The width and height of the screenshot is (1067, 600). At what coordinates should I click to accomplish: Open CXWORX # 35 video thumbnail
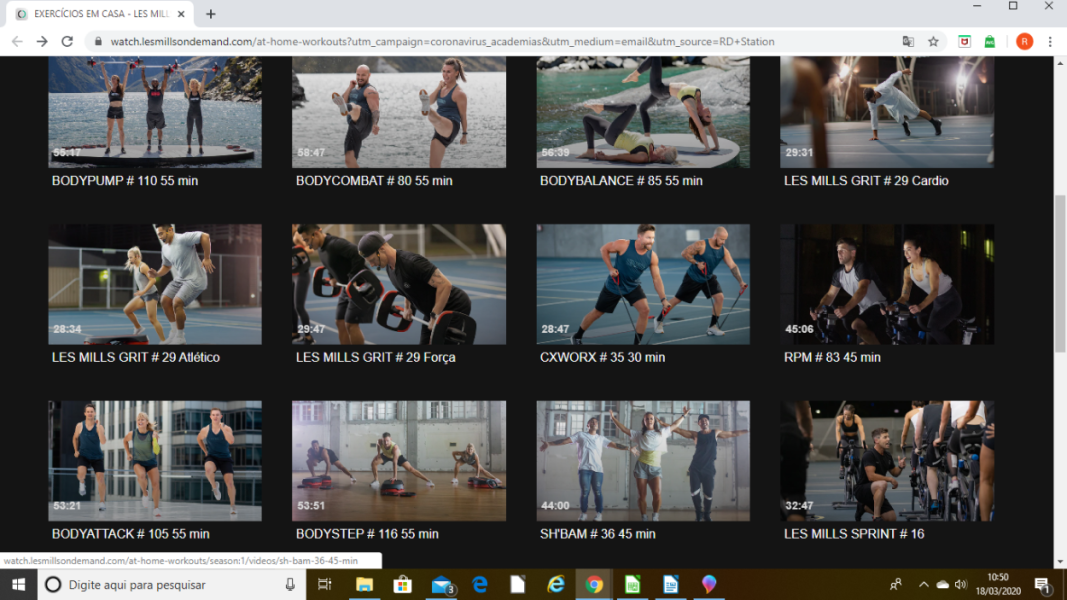pos(643,284)
